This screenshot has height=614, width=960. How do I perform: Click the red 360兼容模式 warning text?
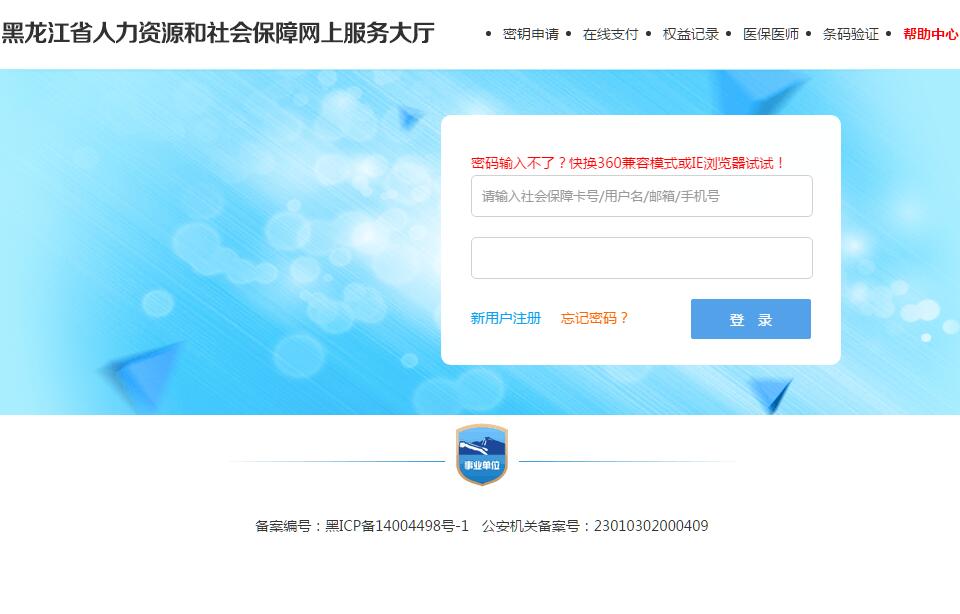pos(628,163)
